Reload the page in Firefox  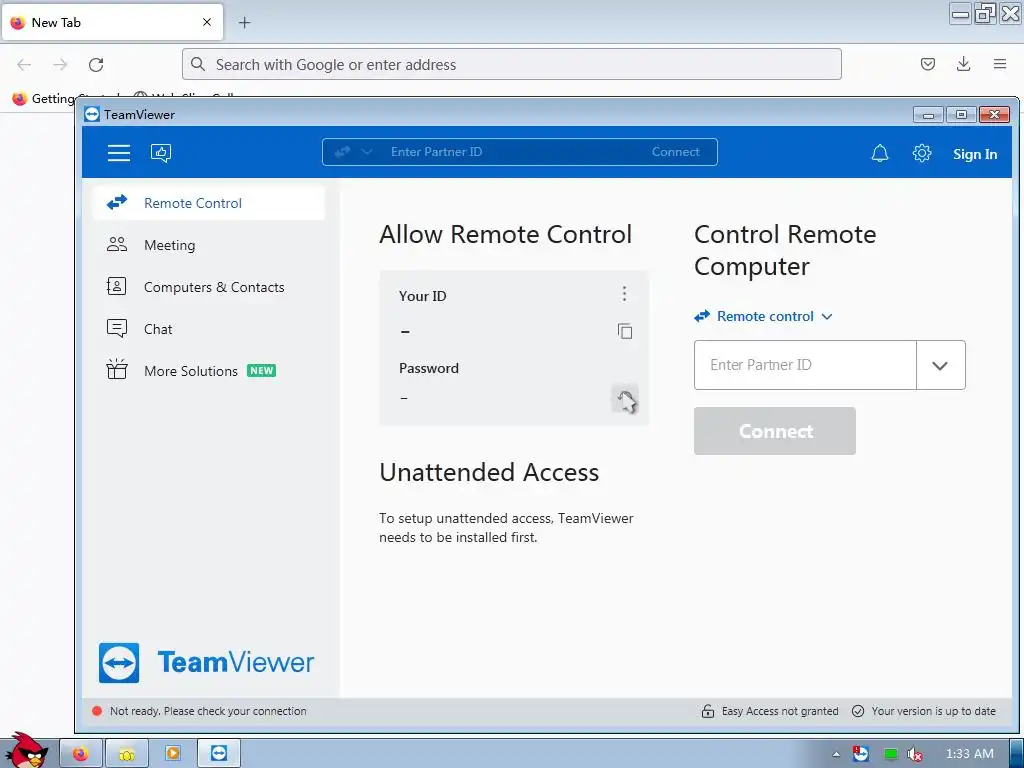pyautogui.click(x=96, y=64)
